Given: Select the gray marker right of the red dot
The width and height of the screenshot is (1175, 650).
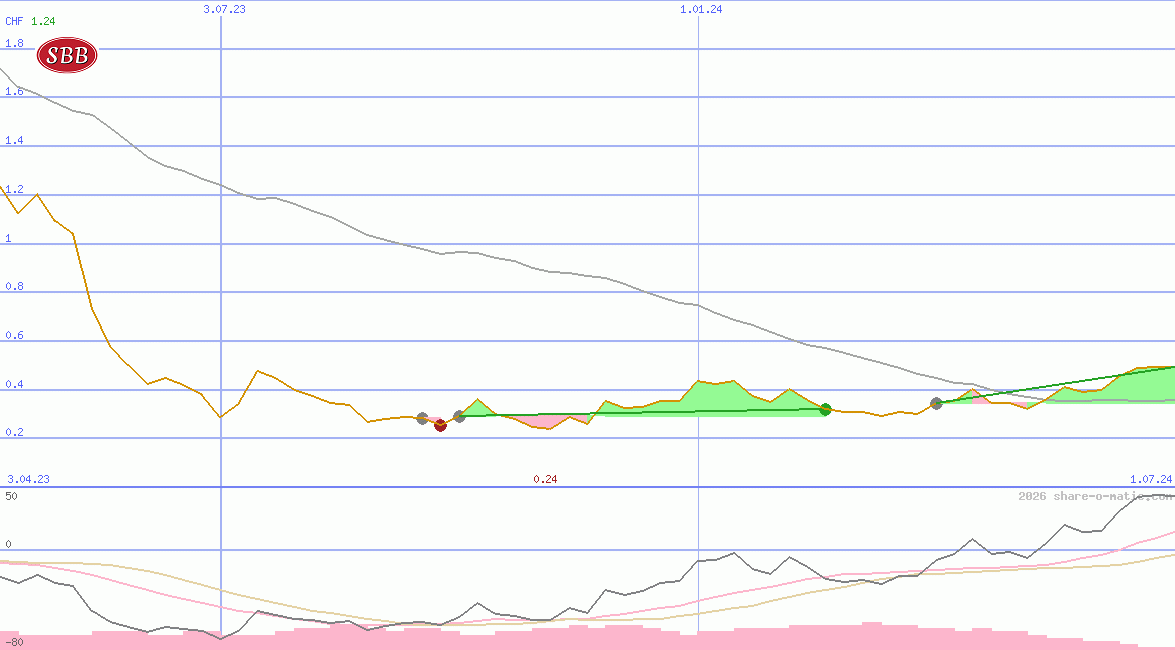Looking at the screenshot, I should (x=459, y=416).
